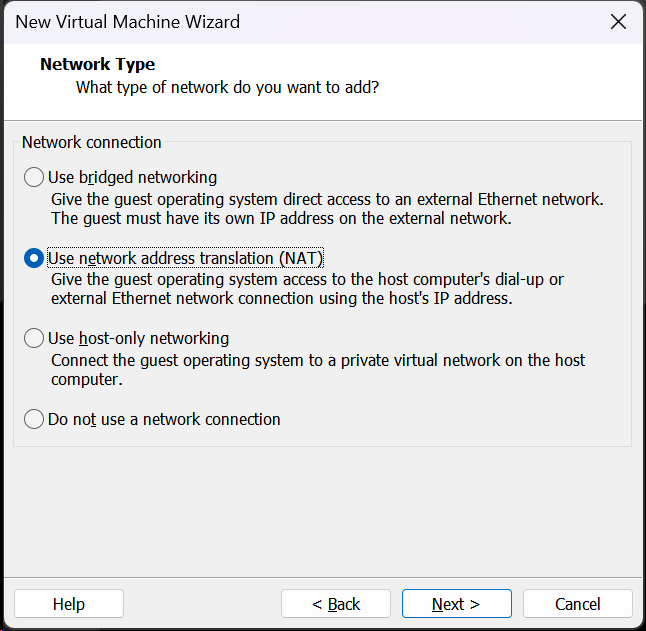Proceed with the Next button

[456, 604]
